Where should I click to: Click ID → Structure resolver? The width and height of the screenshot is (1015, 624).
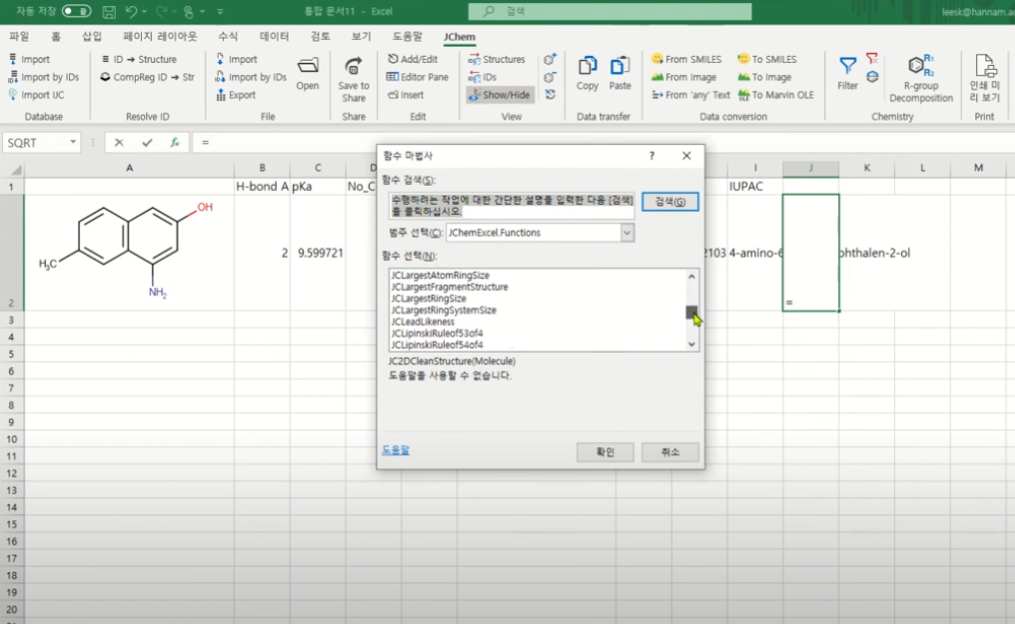tap(139, 59)
